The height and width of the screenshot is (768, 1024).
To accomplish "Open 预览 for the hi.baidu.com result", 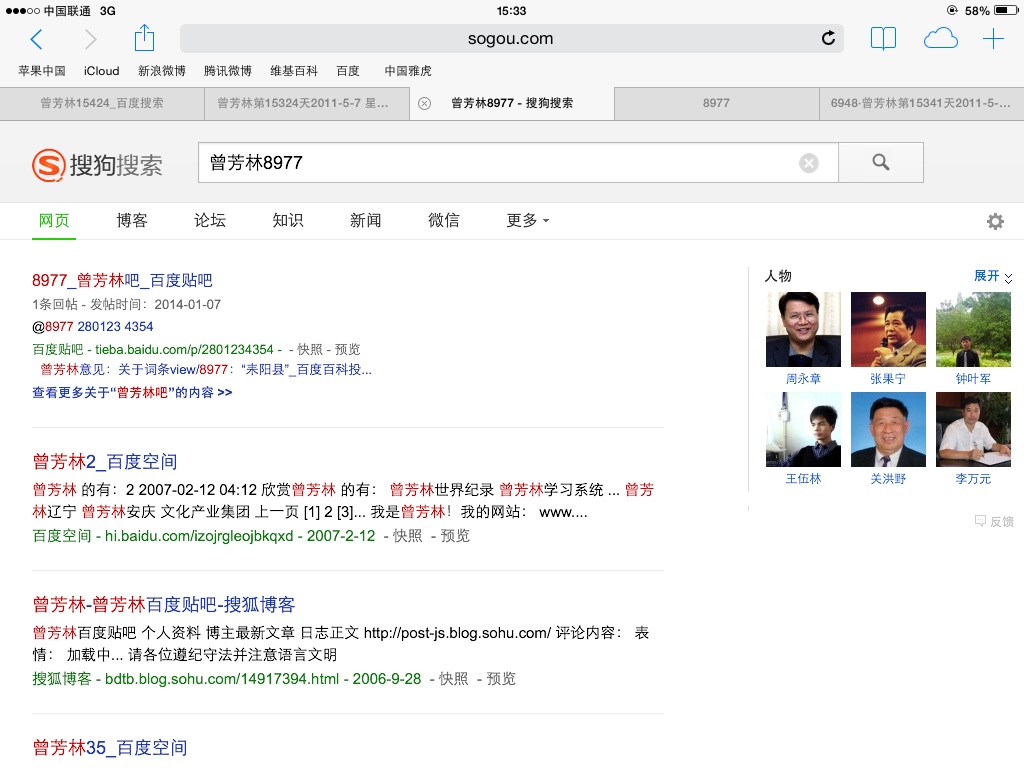I will (455, 536).
